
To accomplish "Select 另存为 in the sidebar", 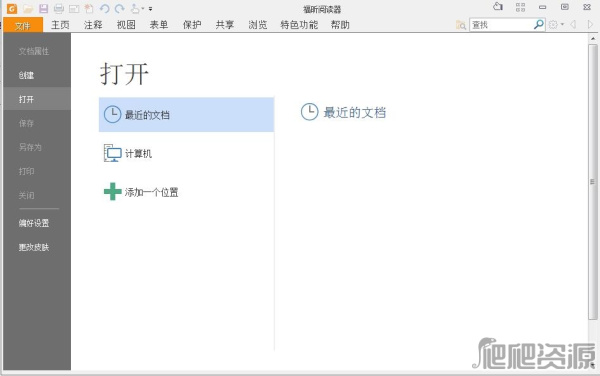I will pyautogui.click(x=37, y=147).
